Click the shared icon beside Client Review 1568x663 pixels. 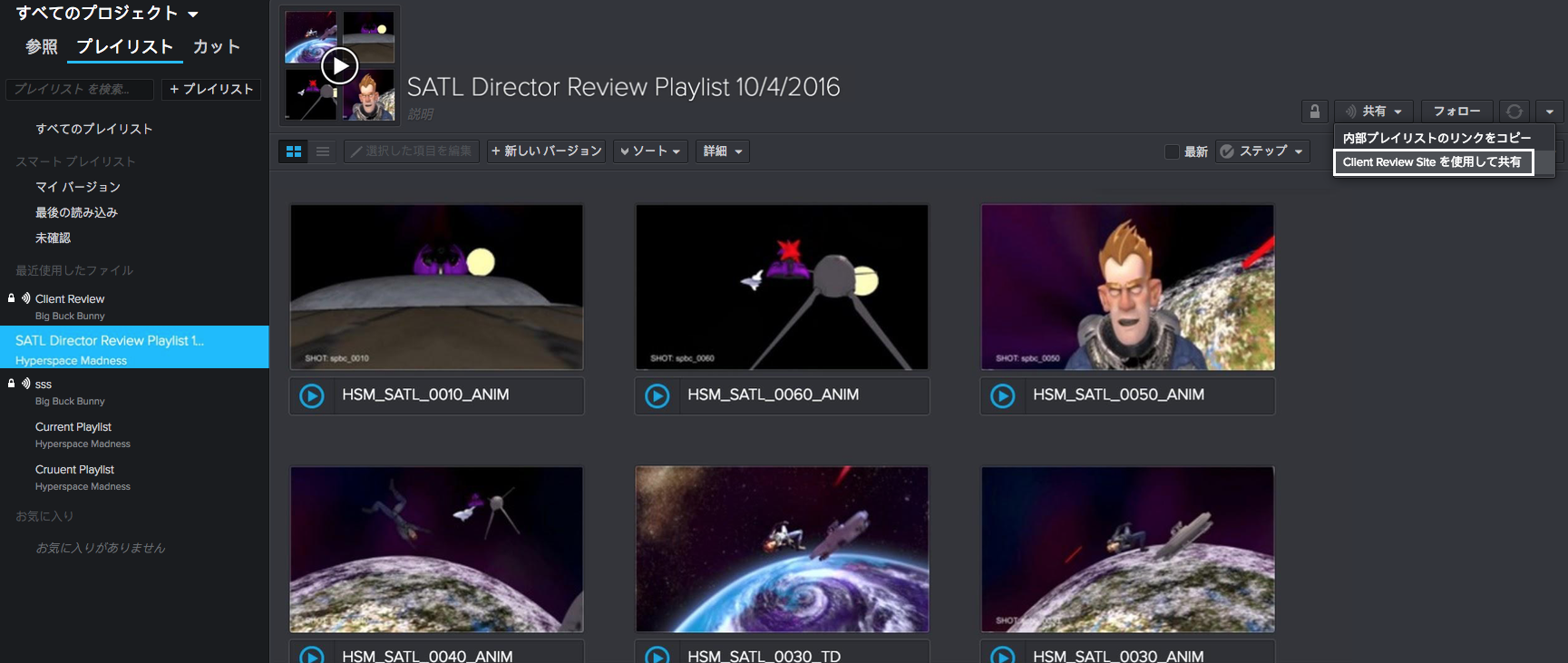(26, 297)
